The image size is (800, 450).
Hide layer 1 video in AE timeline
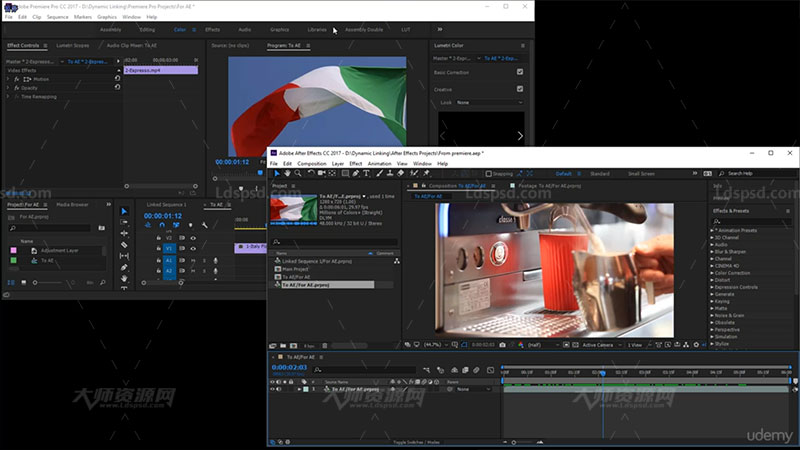pyautogui.click(x=272, y=389)
